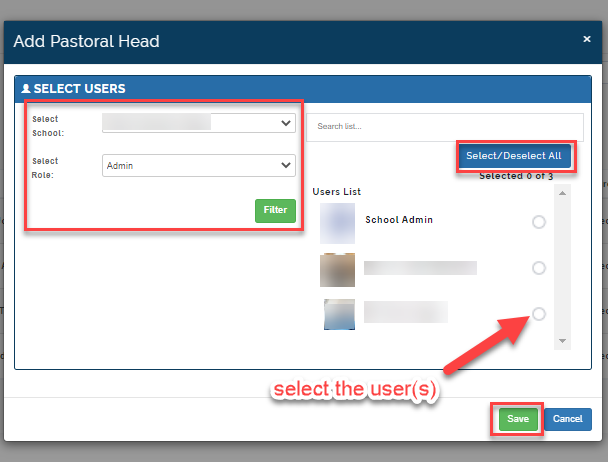Click the green Filter button
The width and height of the screenshot is (608, 462).
point(275,211)
